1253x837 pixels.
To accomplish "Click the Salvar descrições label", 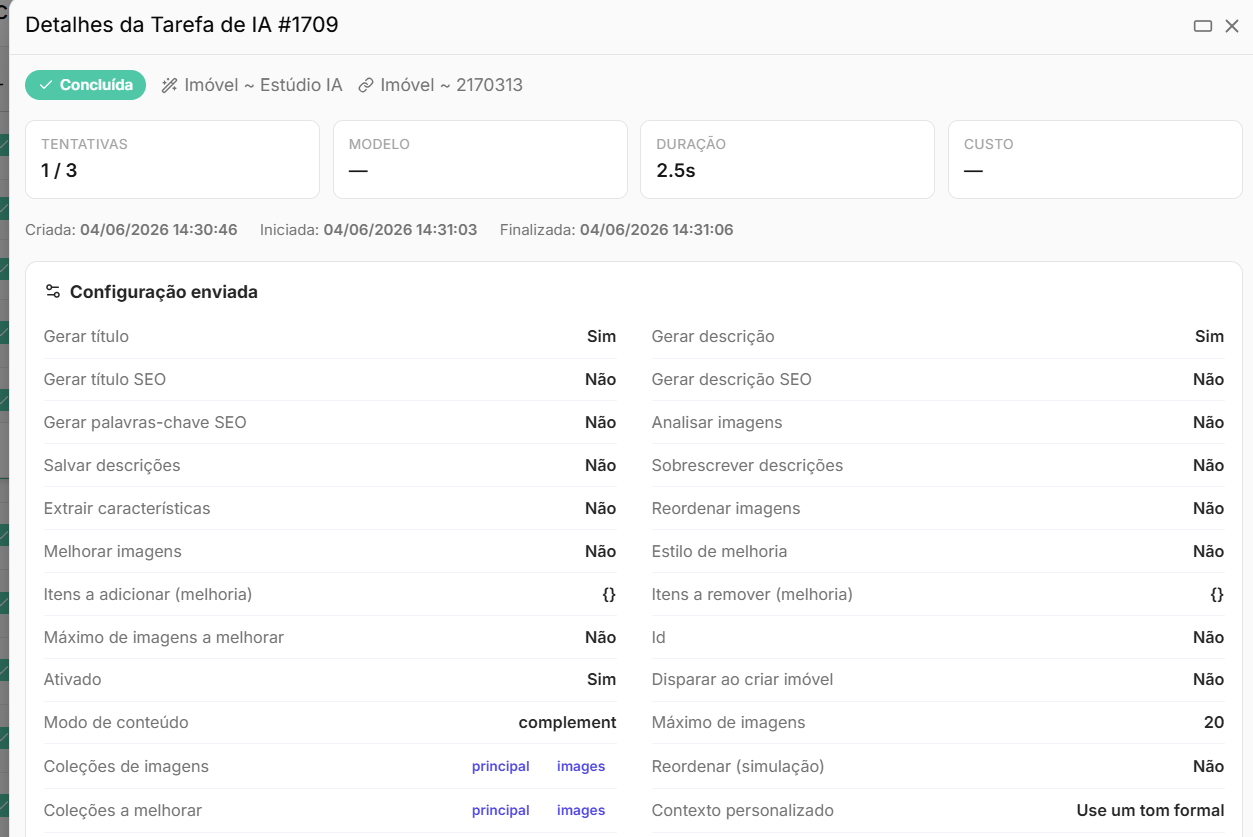I will pos(112,466).
